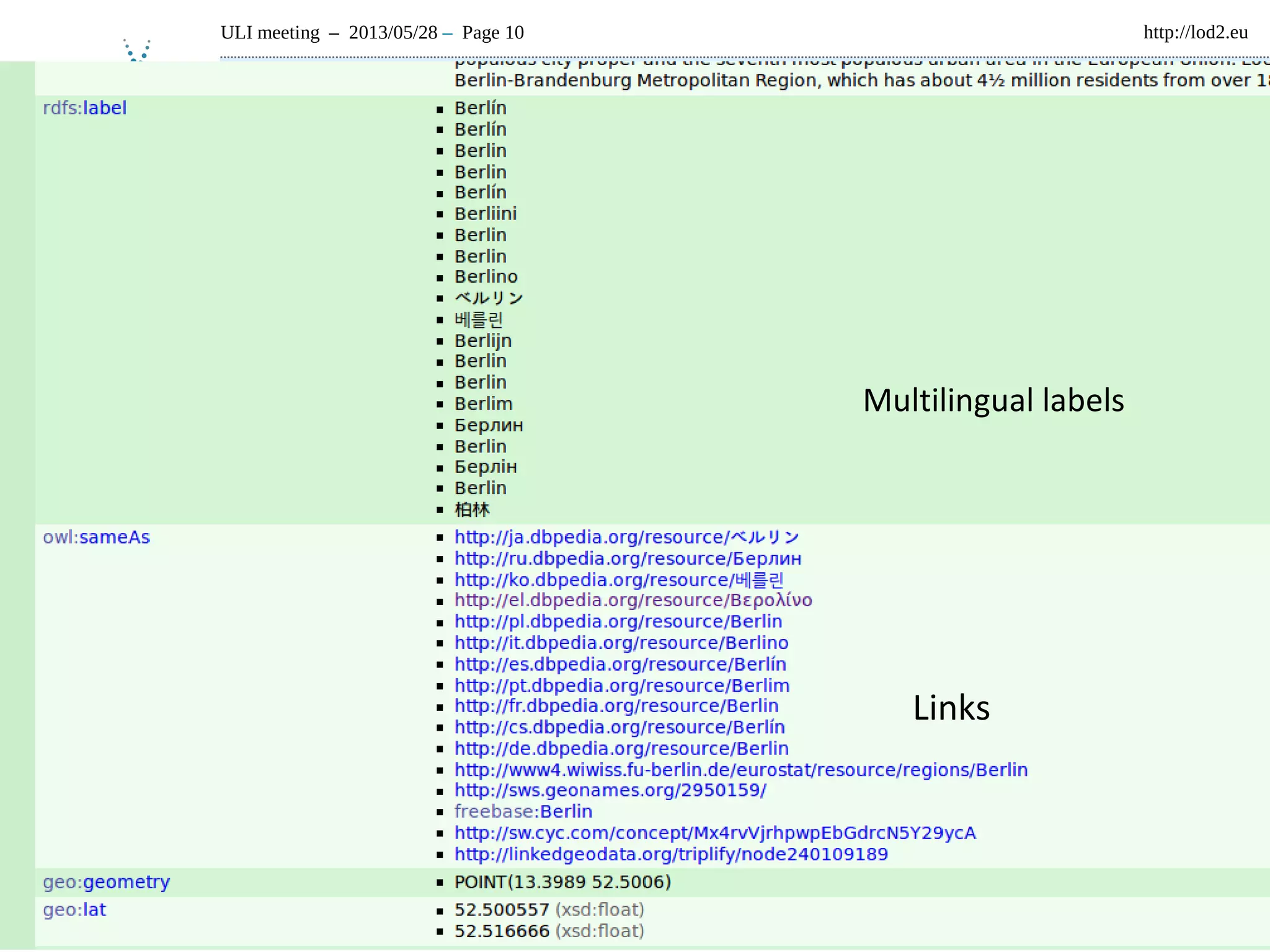Open pl.dbpedia.org/resource/Berlin link
The height and width of the screenshot is (952, 1270).
tap(618, 622)
